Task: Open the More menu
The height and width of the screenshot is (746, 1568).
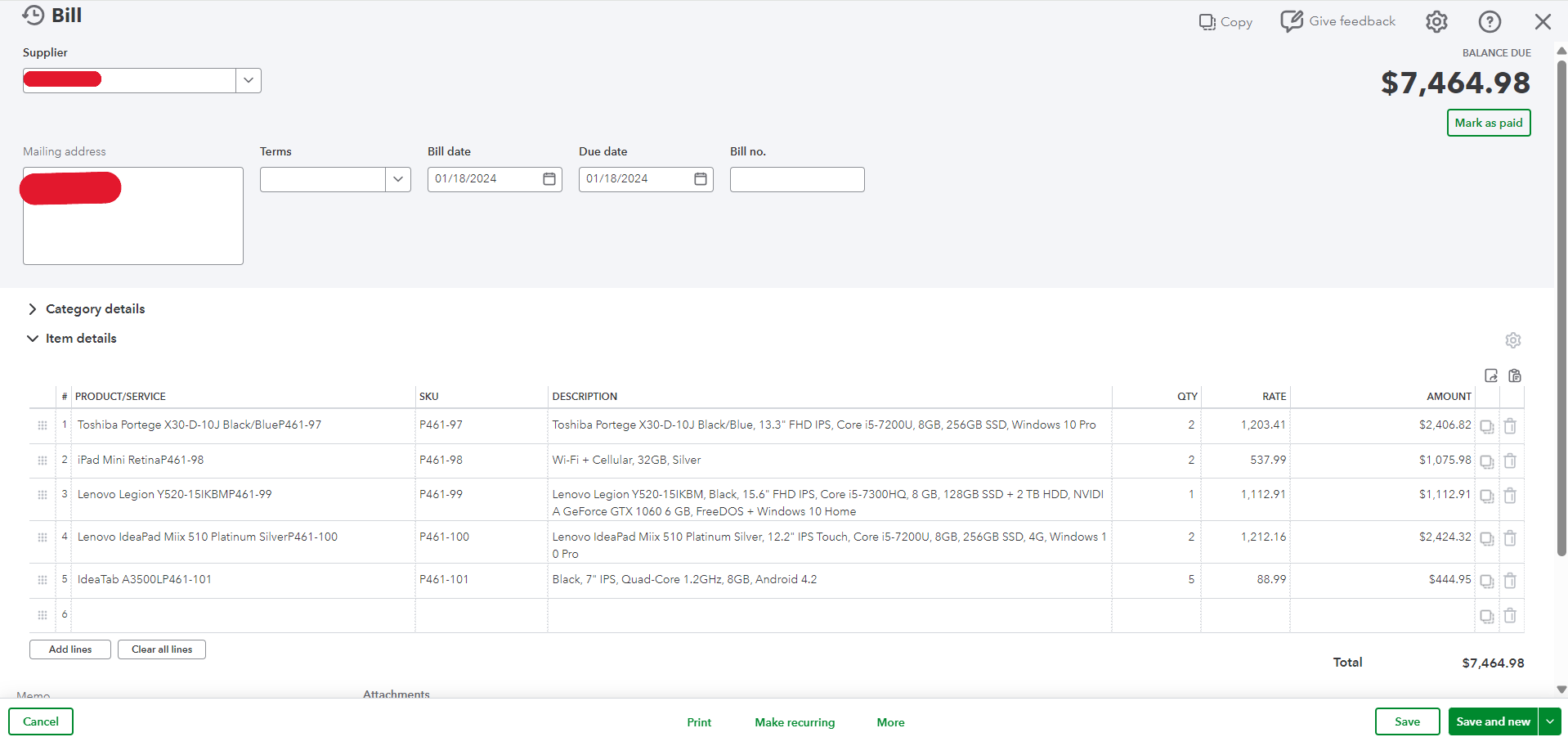Action: point(890,722)
